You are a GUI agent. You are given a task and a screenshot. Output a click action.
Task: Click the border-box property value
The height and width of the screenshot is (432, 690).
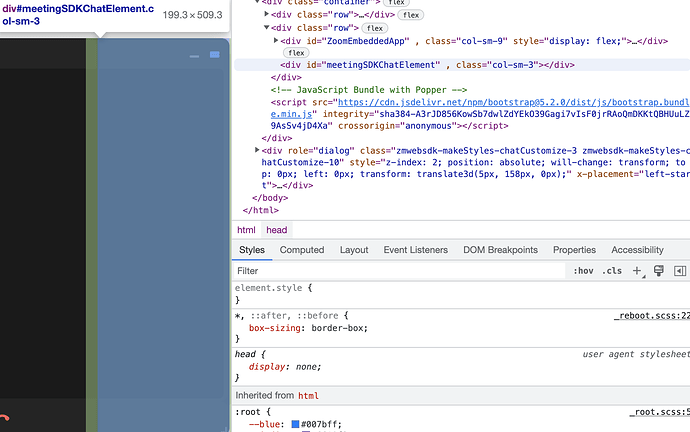[338, 328]
